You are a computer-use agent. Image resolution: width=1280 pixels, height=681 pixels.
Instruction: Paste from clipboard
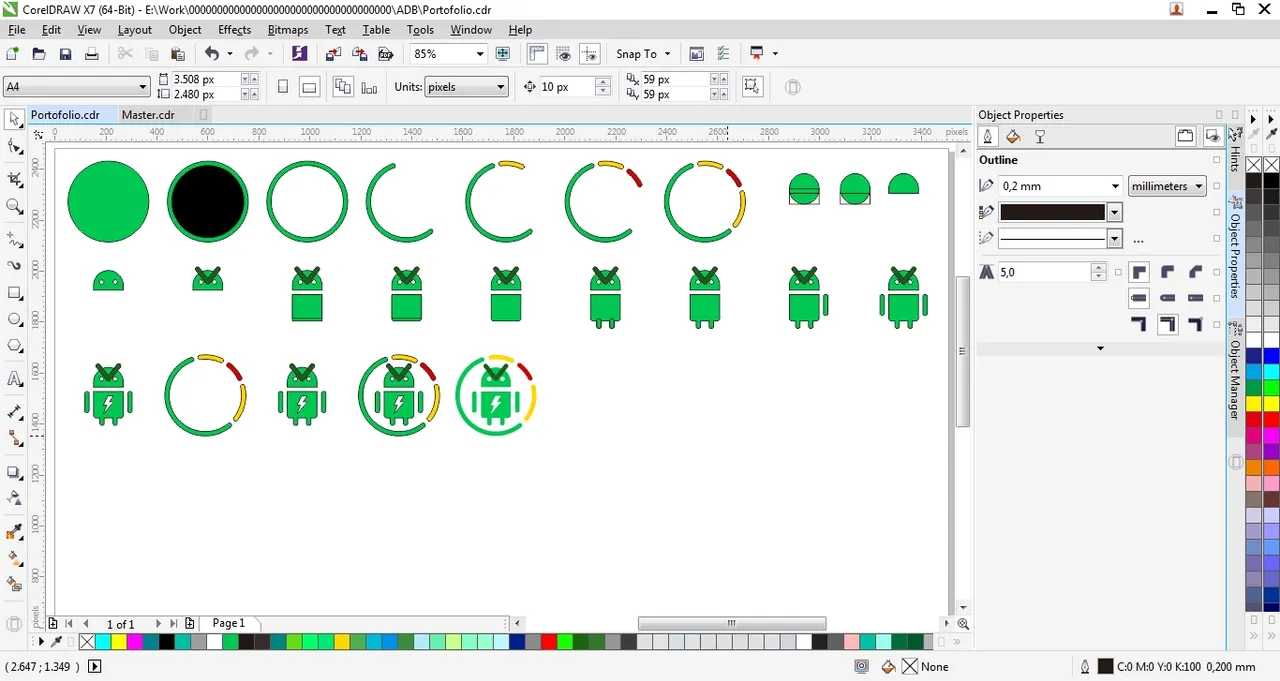coord(178,54)
